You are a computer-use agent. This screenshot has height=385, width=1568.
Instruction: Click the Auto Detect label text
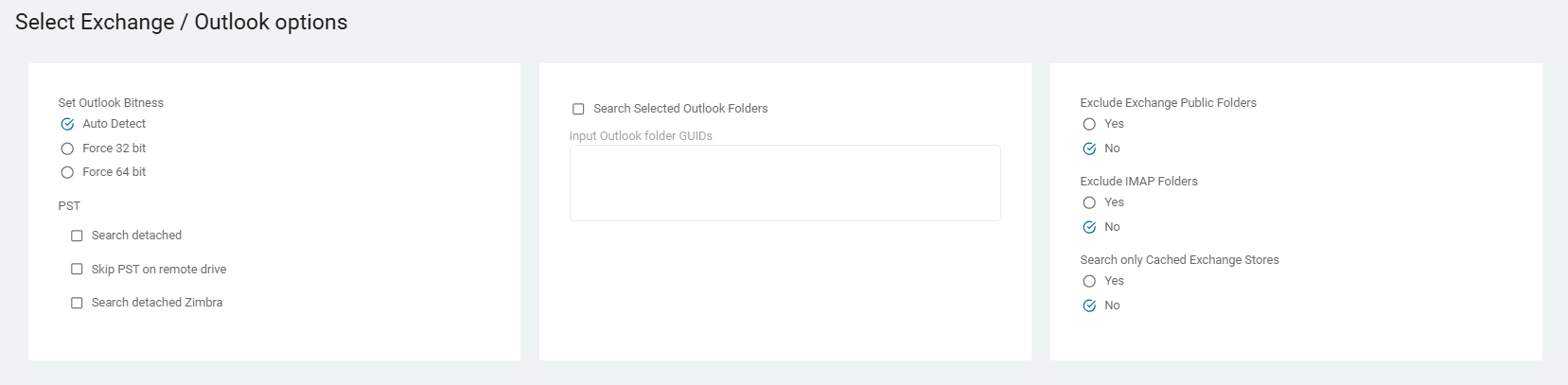(114, 124)
